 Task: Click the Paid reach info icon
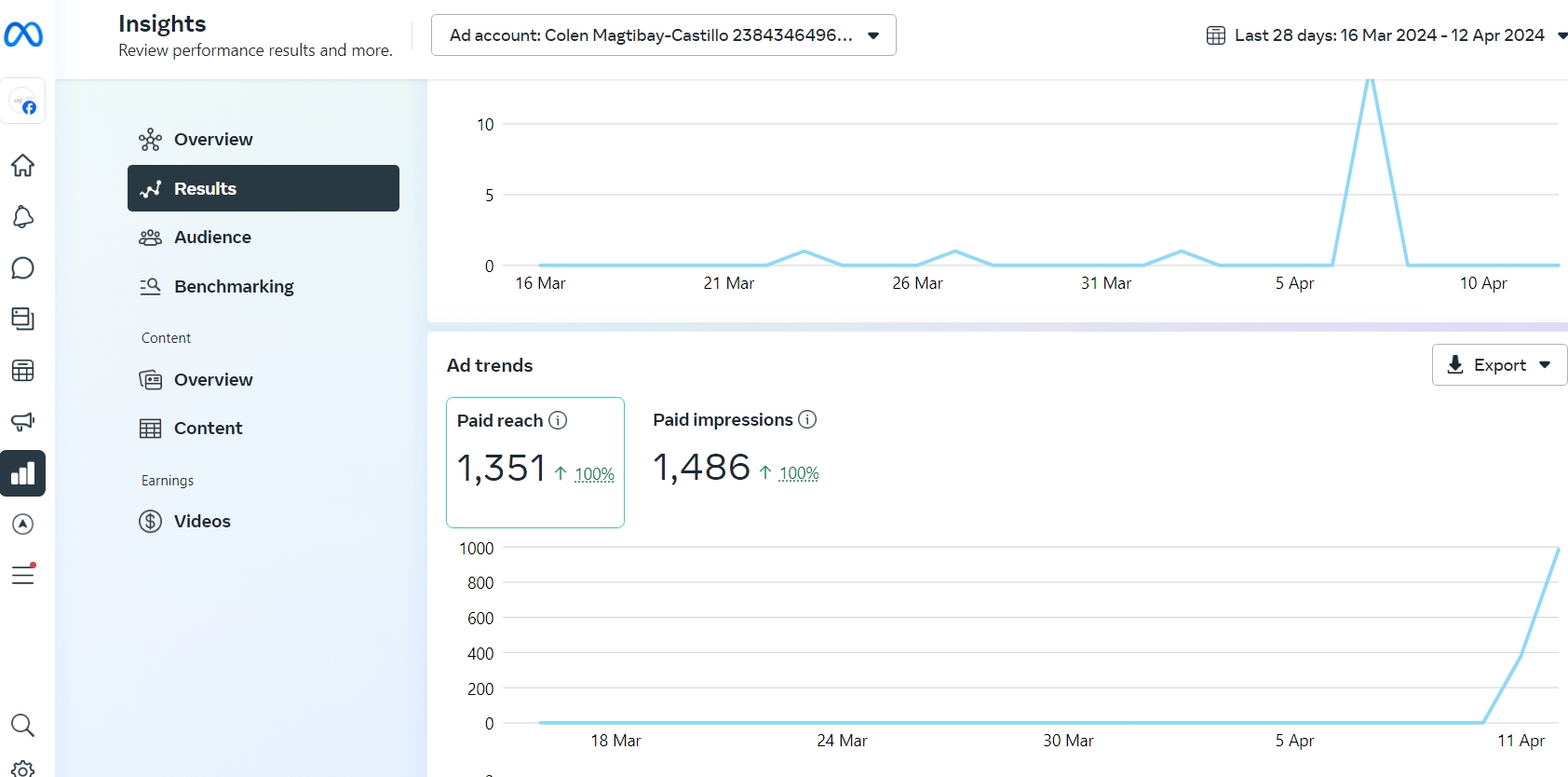click(558, 420)
